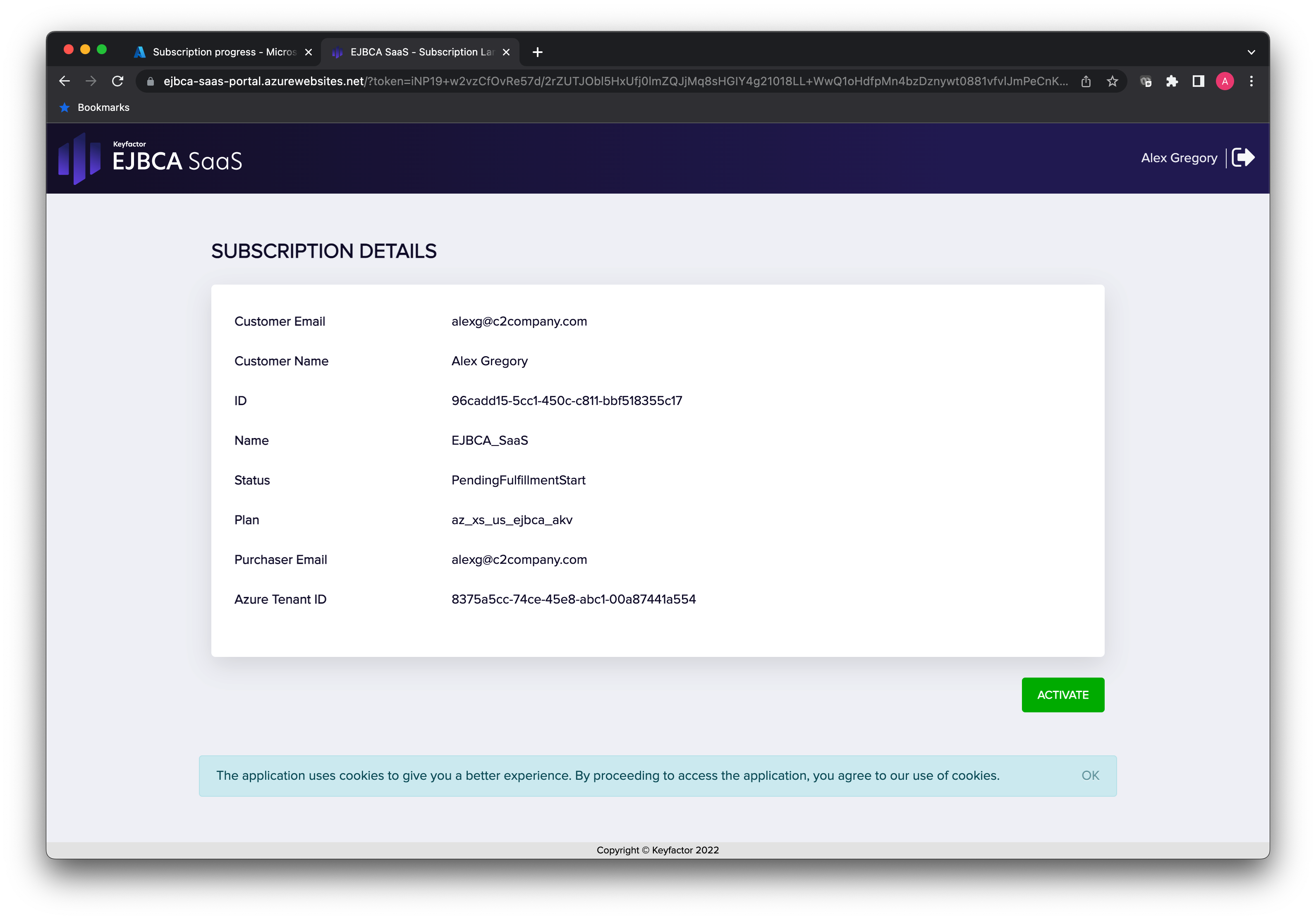1316x920 pixels.
Task: Click the logout arrow icon
Action: pos(1243,158)
